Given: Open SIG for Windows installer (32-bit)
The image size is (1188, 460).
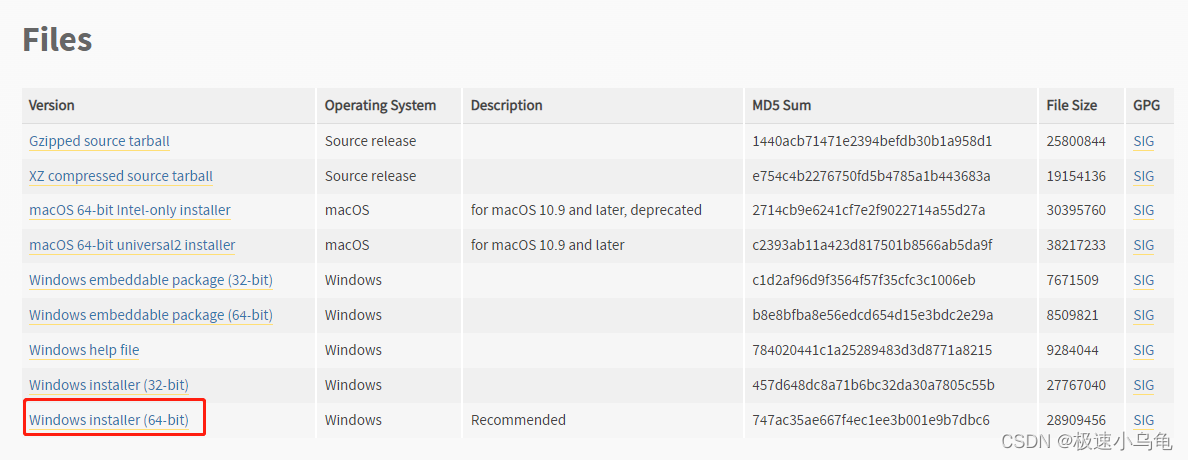Looking at the screenshot, I should (x=1143, y=385).
